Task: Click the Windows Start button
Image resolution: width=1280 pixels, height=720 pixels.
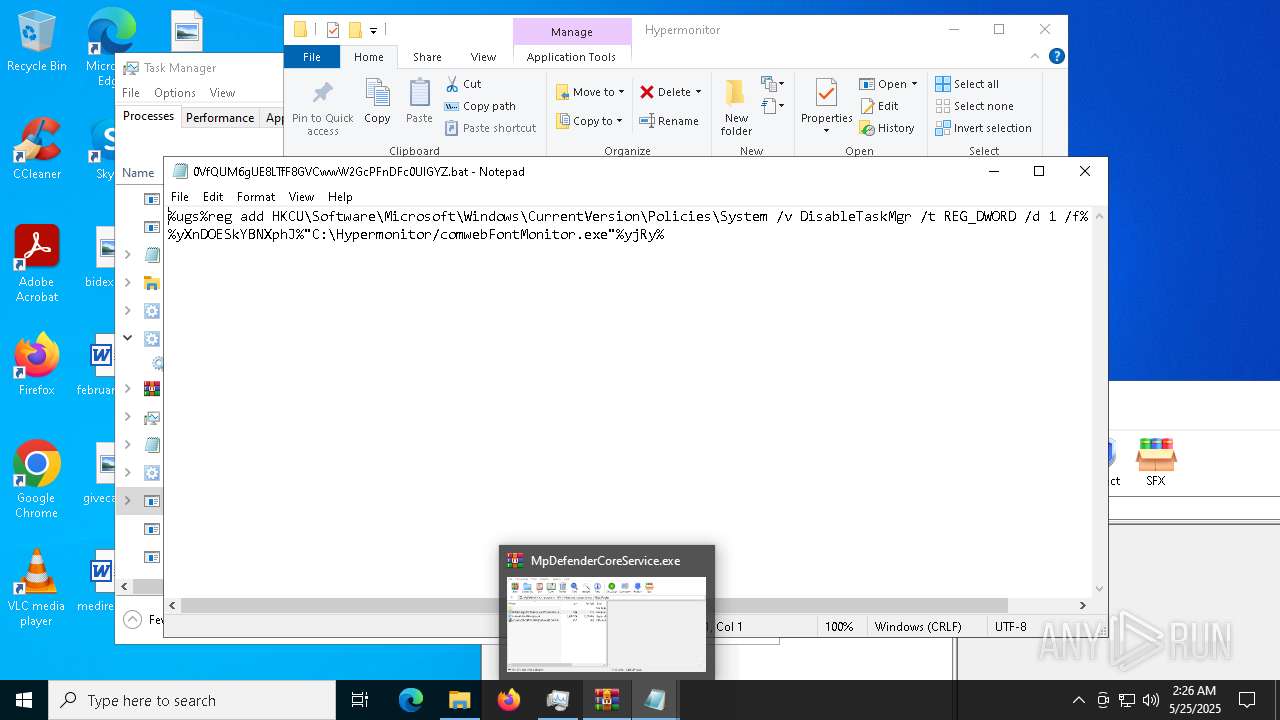Action: point(24,700)
